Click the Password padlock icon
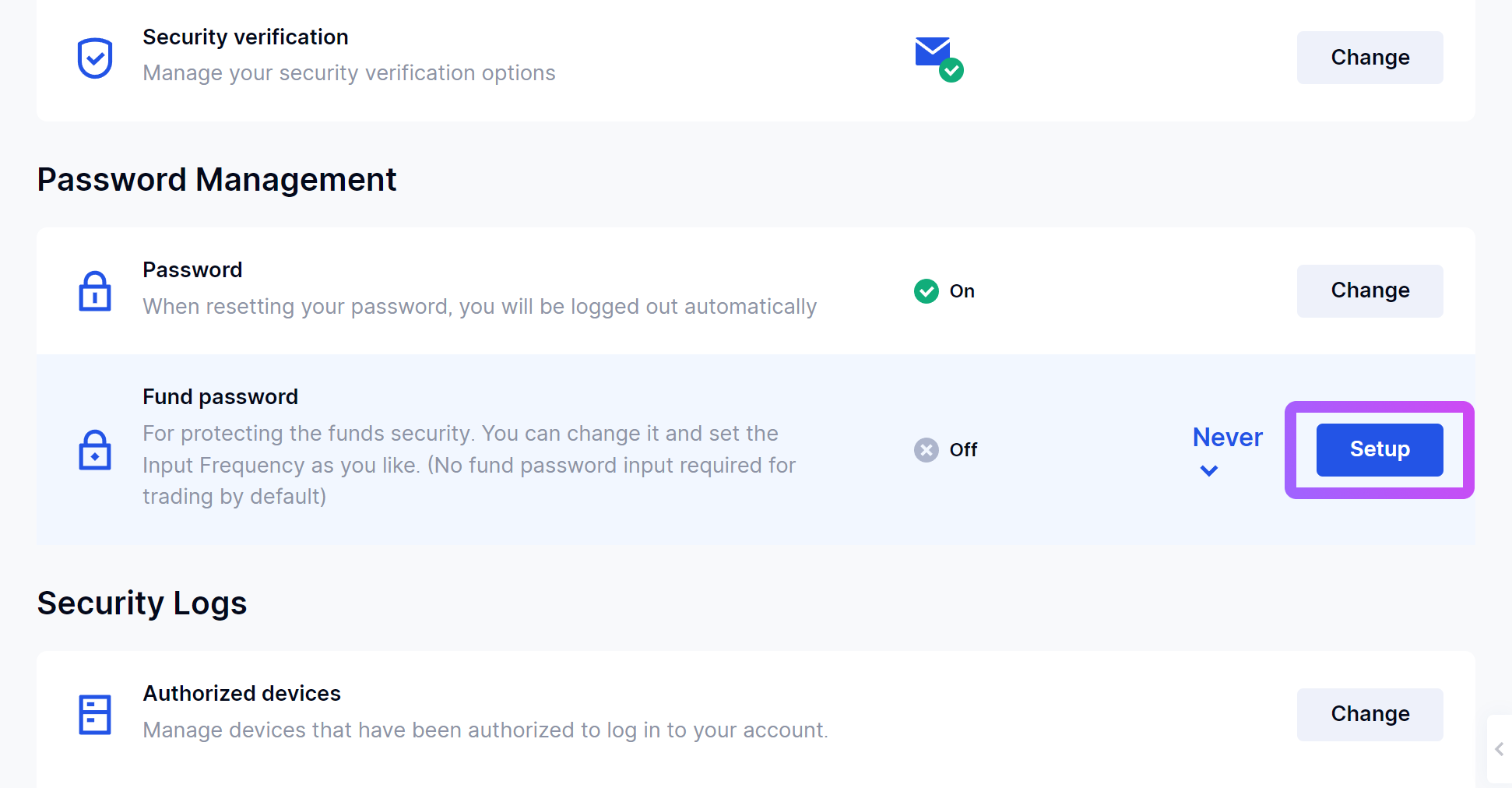The image size is (1512, 788). 95,291
